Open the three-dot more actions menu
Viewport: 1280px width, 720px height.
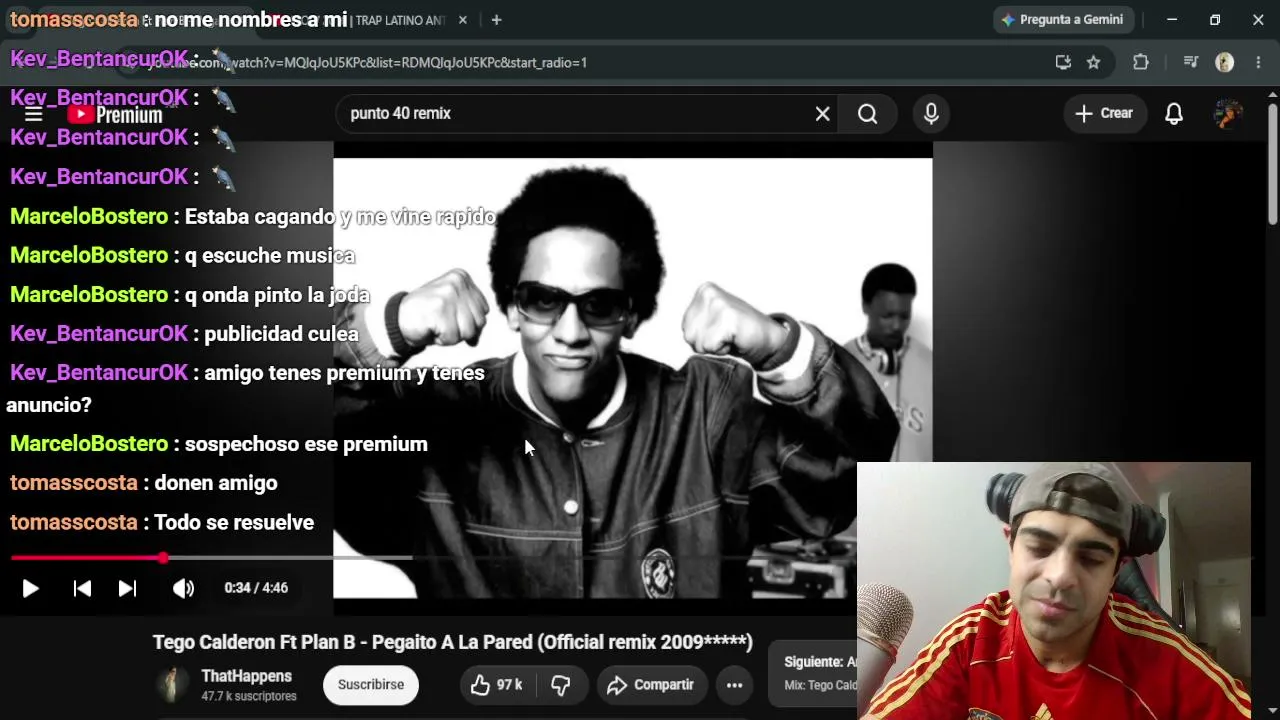tap(734, 685)
